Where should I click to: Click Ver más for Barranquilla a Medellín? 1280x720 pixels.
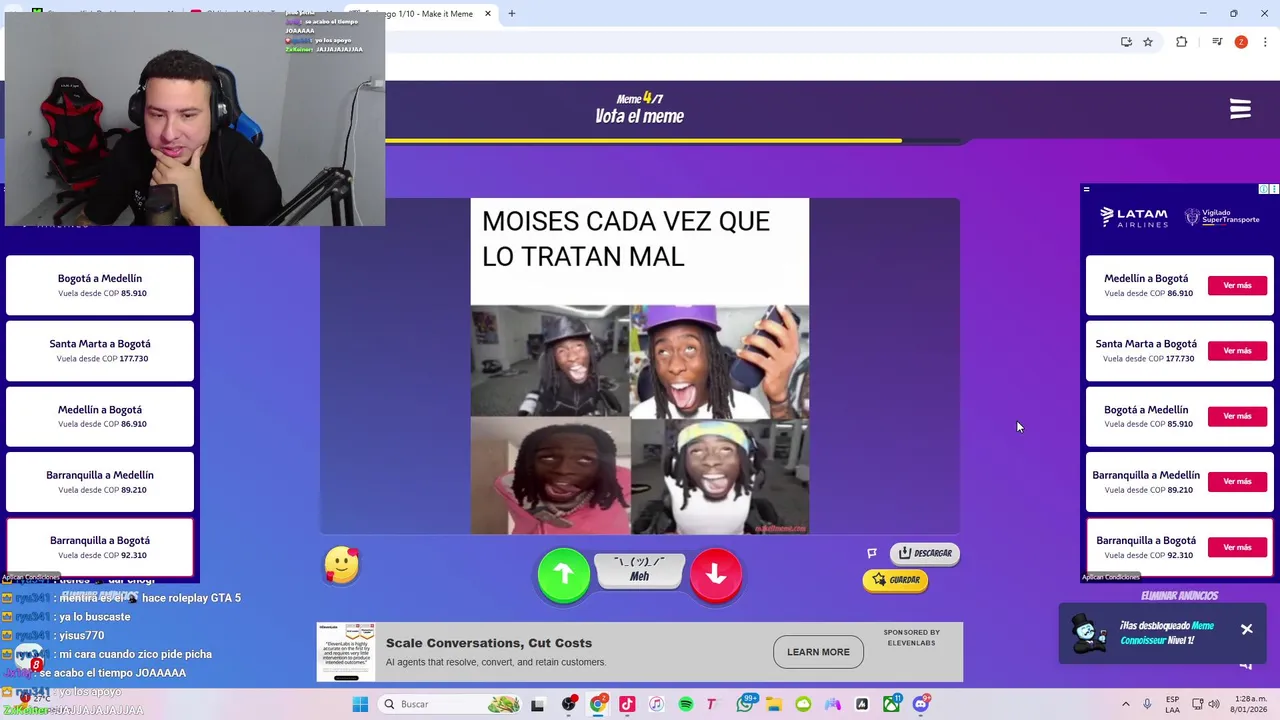click(x=1237, y=481)
